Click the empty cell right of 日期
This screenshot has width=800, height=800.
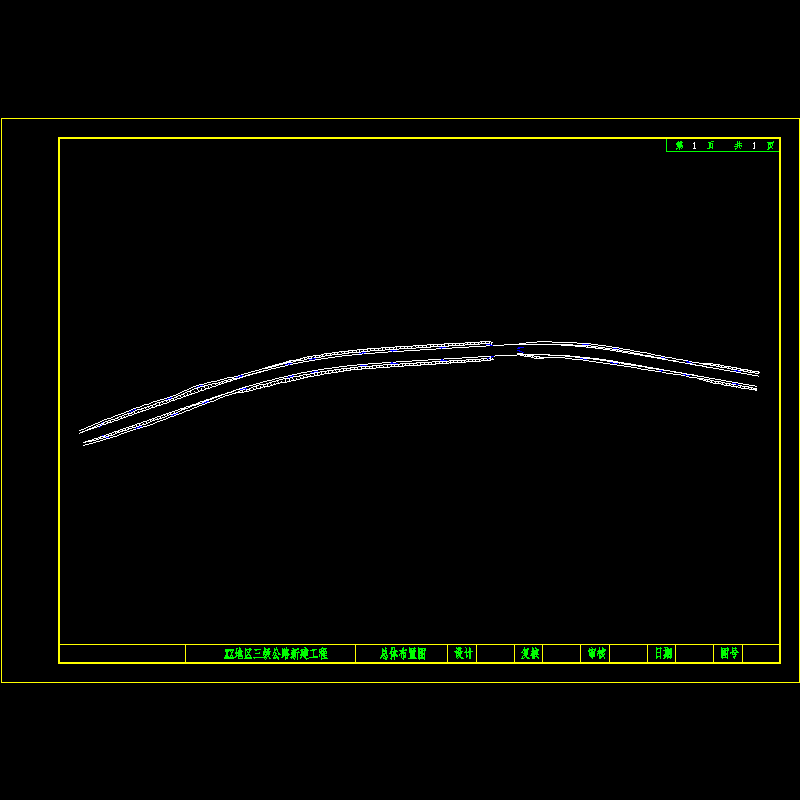pos(693,653)
